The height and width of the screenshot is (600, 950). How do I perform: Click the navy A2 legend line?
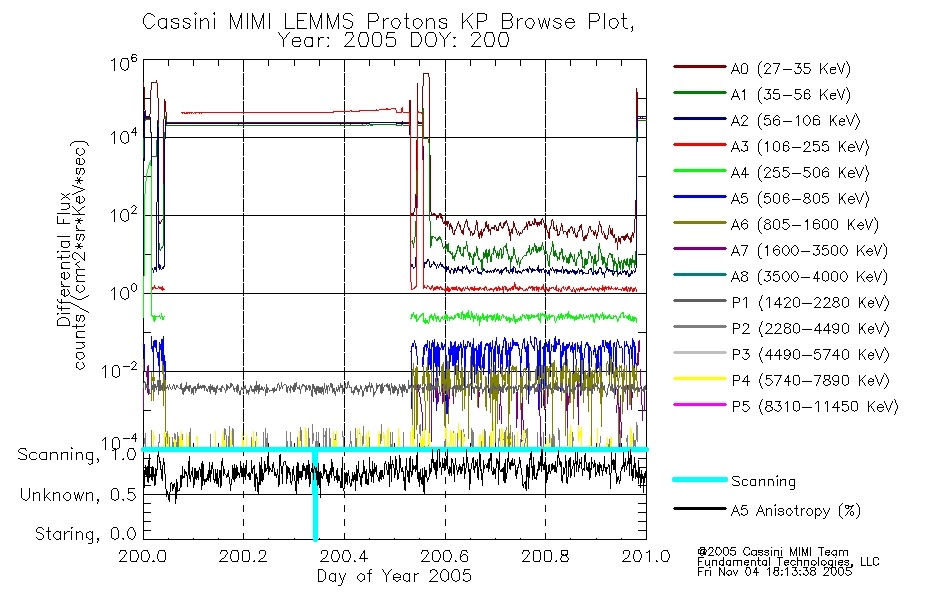coord(699,119)
